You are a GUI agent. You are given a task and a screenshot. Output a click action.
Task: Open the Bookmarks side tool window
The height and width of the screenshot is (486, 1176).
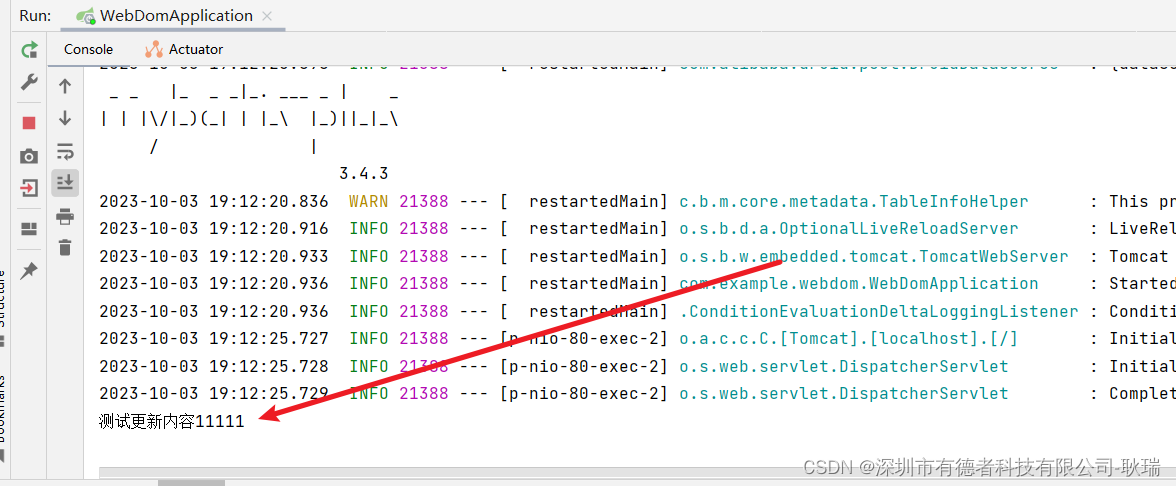click(x=3, y=409)
